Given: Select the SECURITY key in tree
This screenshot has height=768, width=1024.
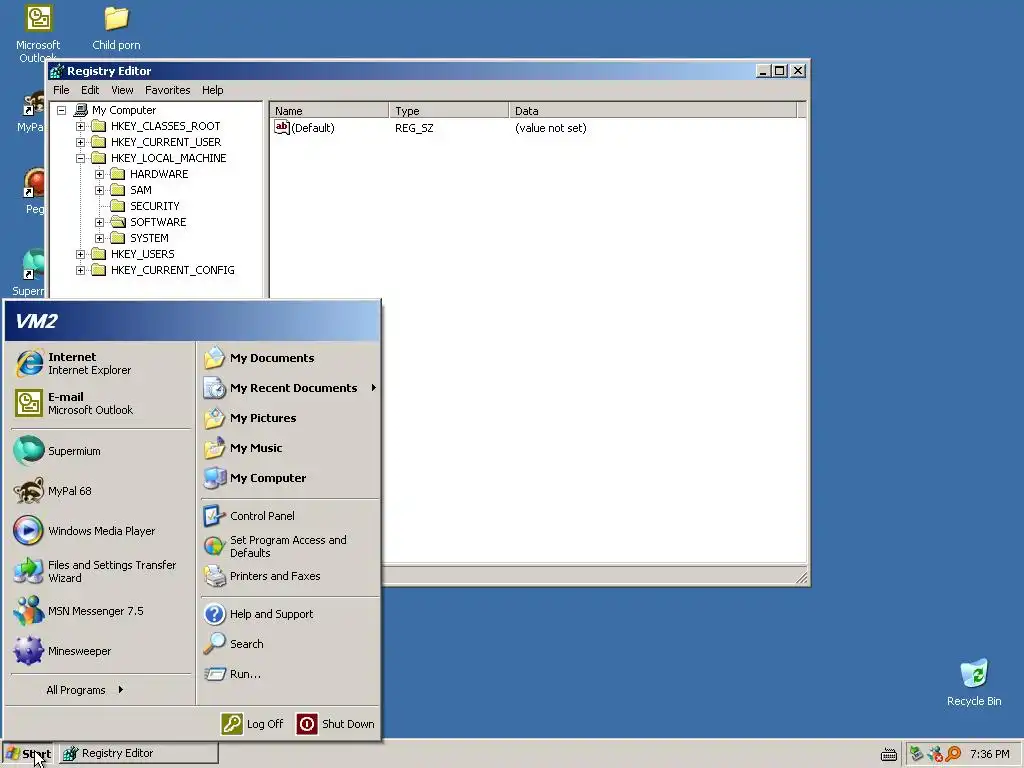Looking at the screenshot, I should coord(155,206).
